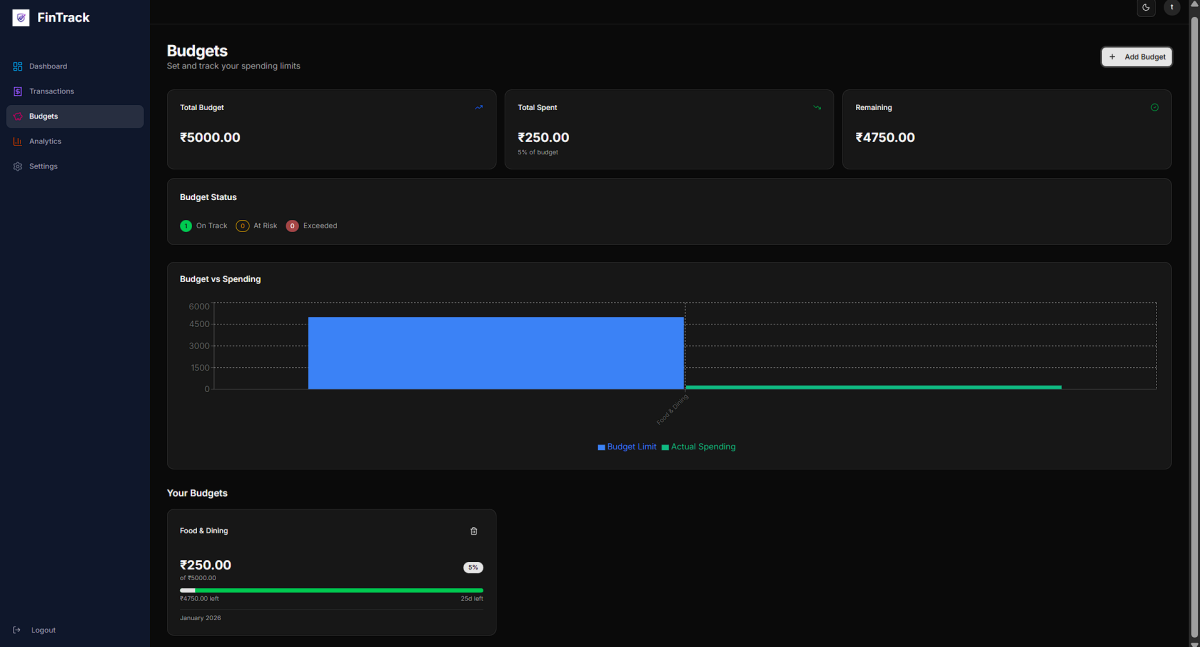
Task: Toggle Budget Limit legend item
Action: tap(627, 447)
